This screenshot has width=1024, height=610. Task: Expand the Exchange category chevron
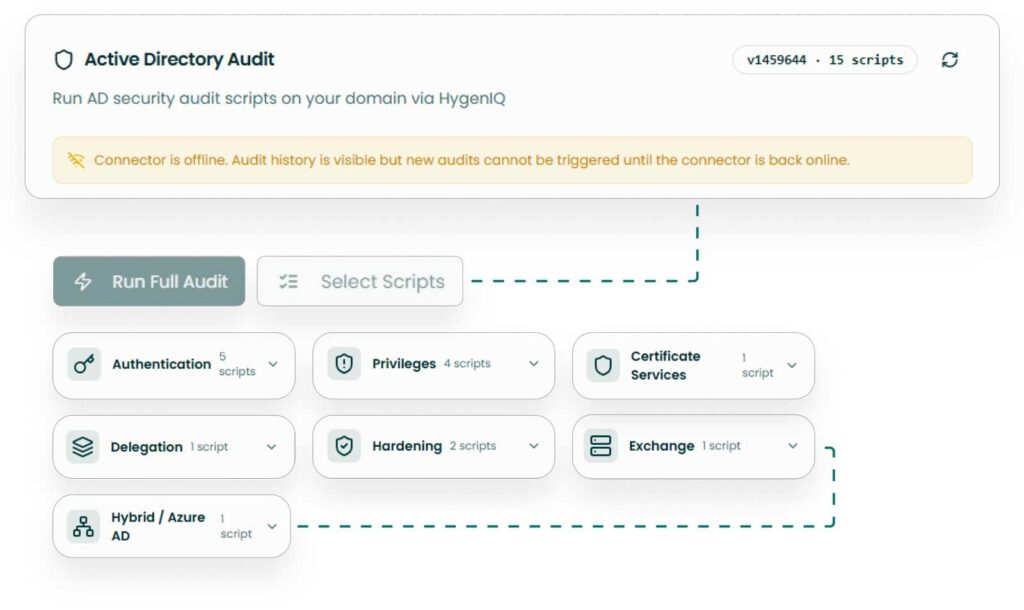(x=793, y=446)
